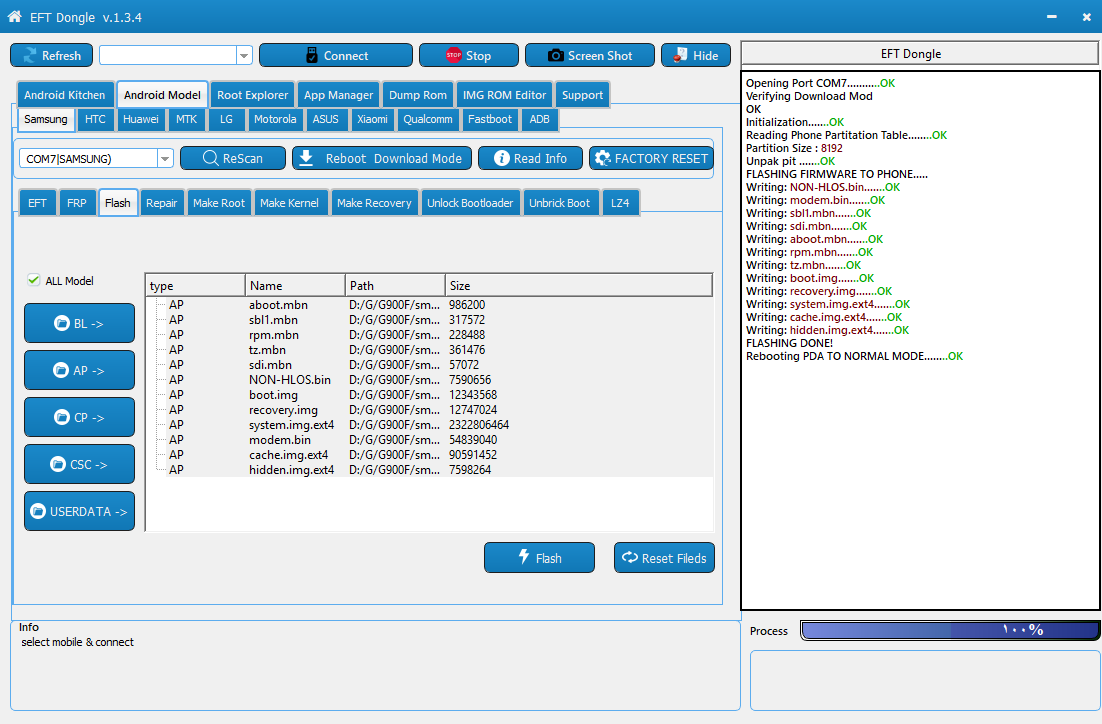The image size is (1102, 724).
Task: Open the Fastboot tab
Action: point(490,119)
